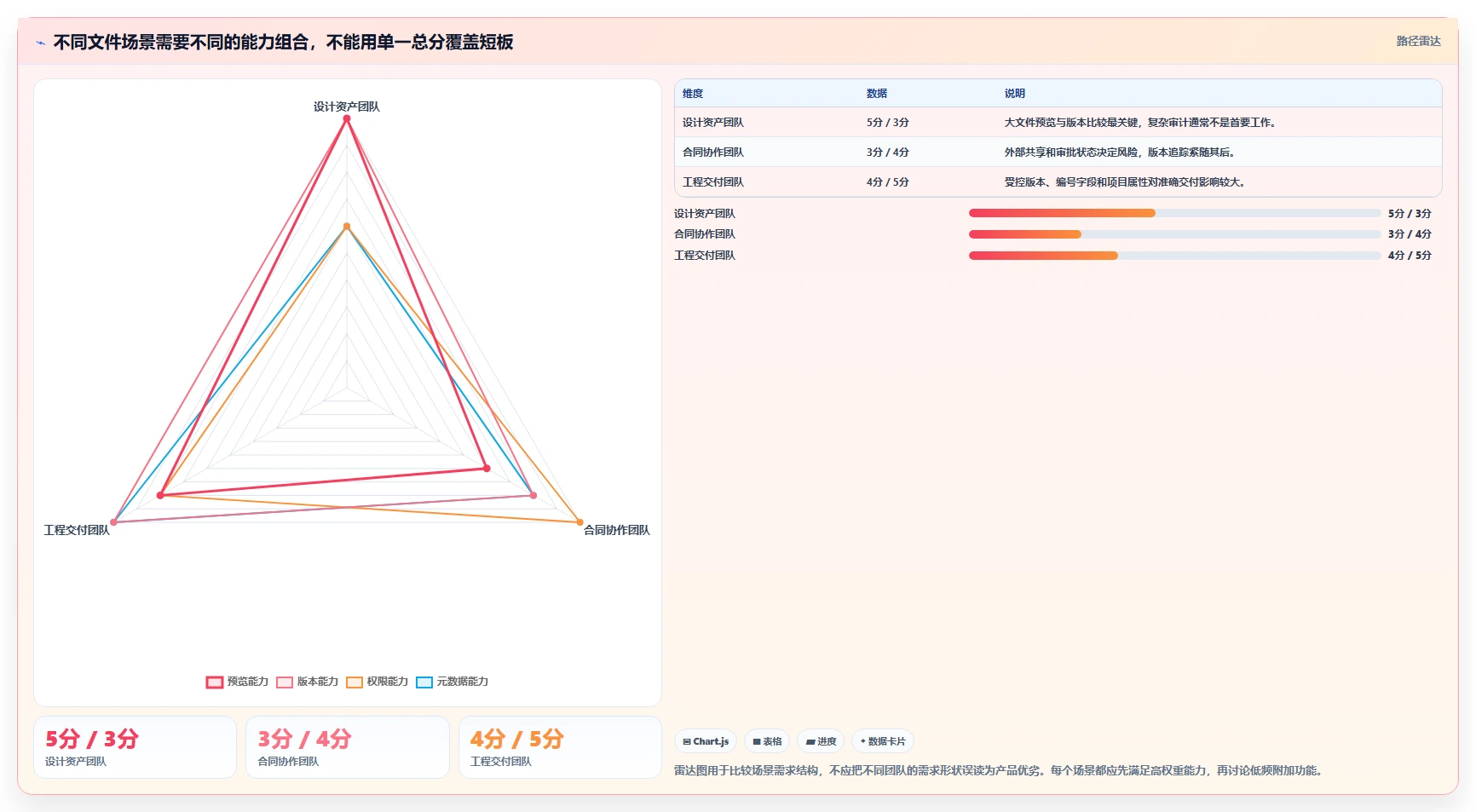
Task: Open the 4分 / 5分 工程交付团队 card
Action: 560,747
